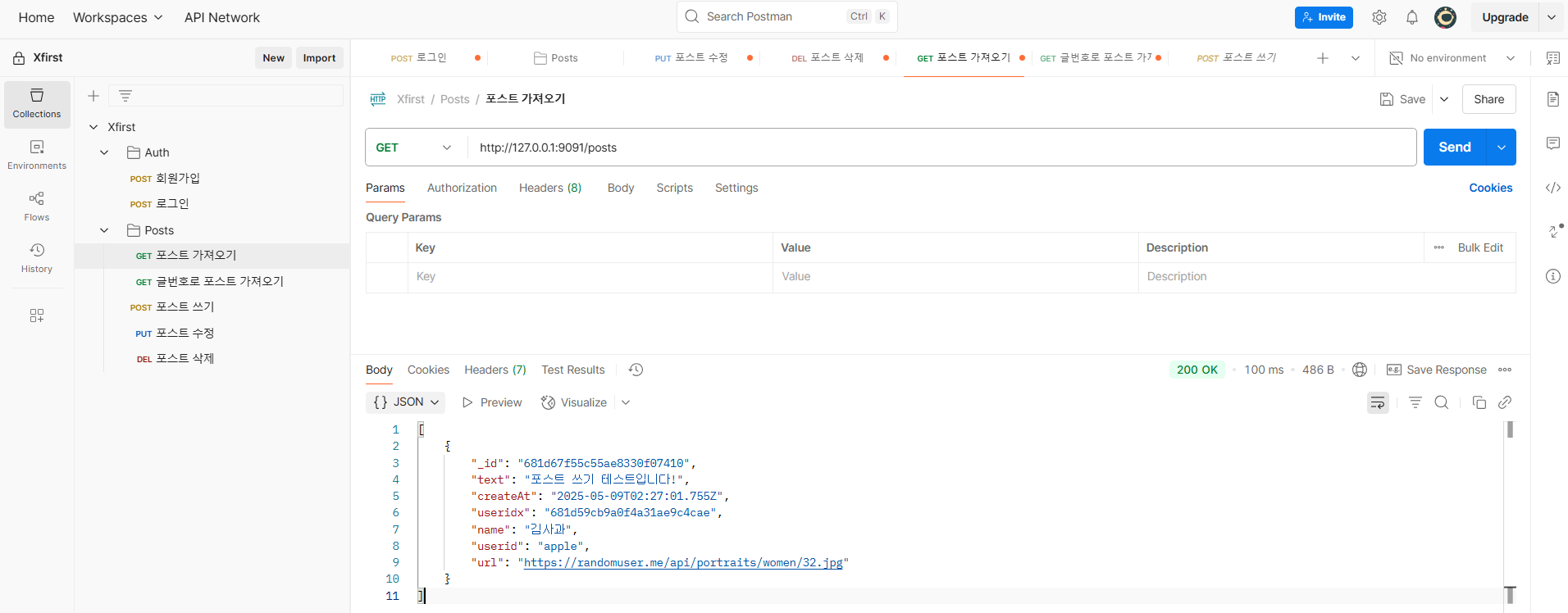
Task: Open the Cookies link
Action: point(1491,188)
